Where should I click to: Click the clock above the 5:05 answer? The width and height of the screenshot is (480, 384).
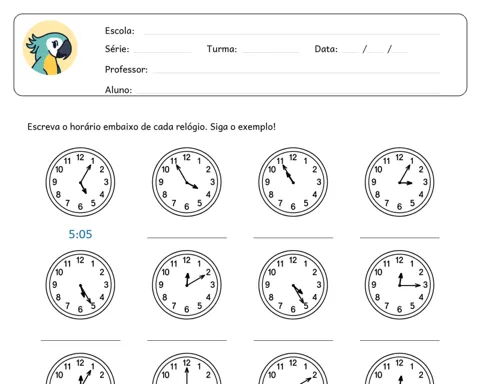point(80,182)
